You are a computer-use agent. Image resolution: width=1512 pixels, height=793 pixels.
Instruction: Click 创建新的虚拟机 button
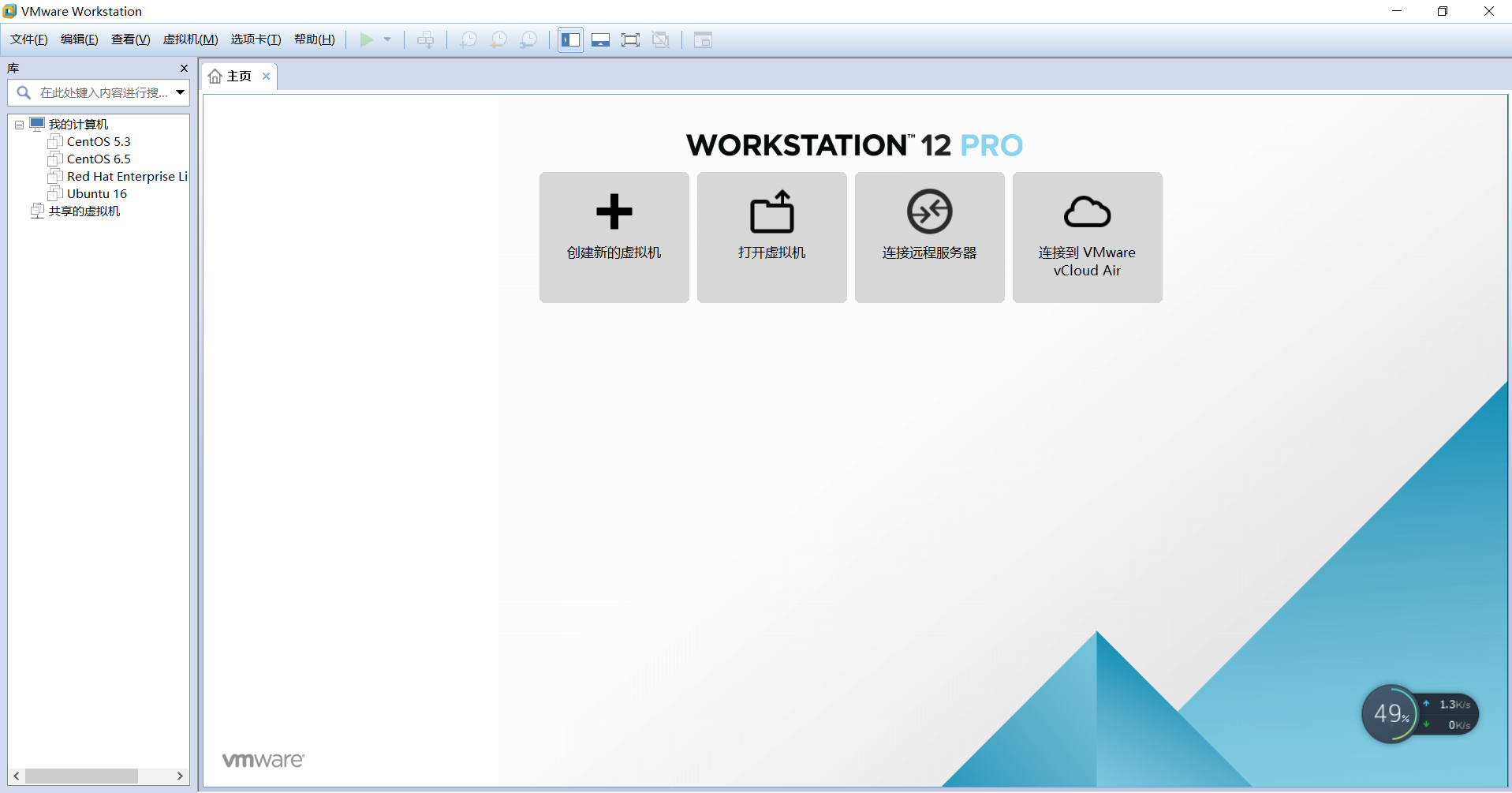tap(614, 238)
